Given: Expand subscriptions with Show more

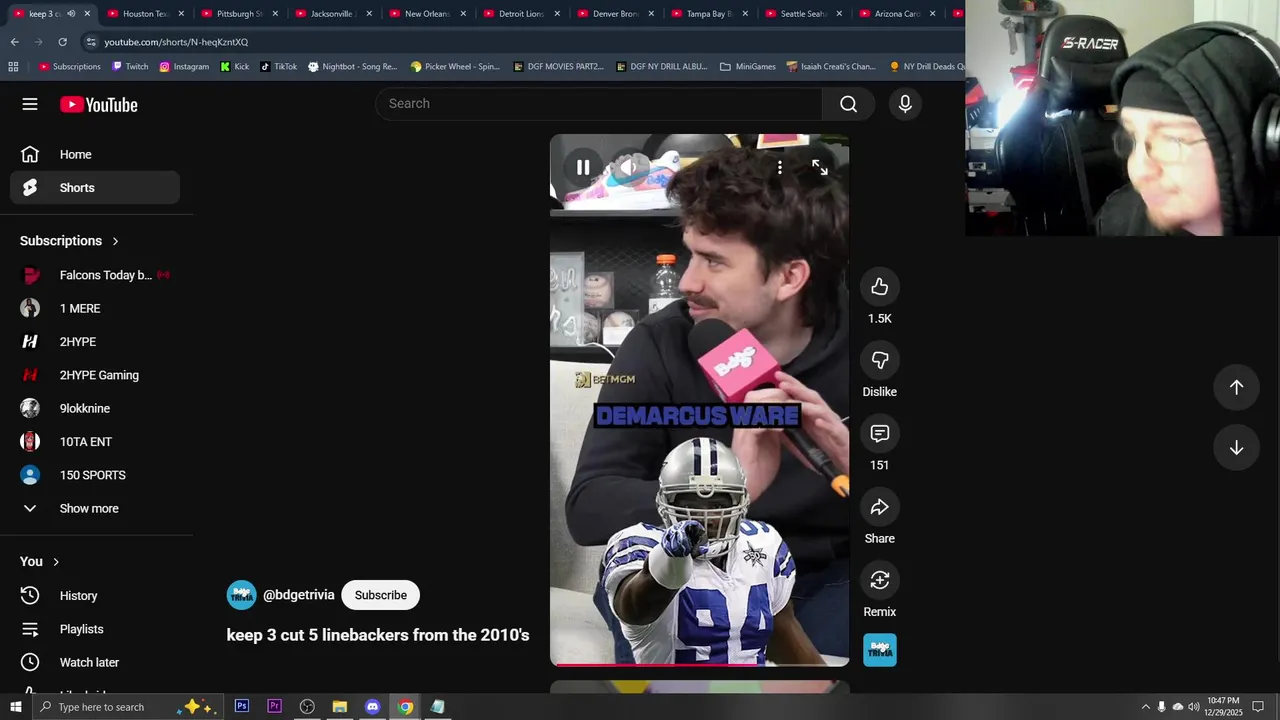Looking at the screenshot, I should [95, 508].
